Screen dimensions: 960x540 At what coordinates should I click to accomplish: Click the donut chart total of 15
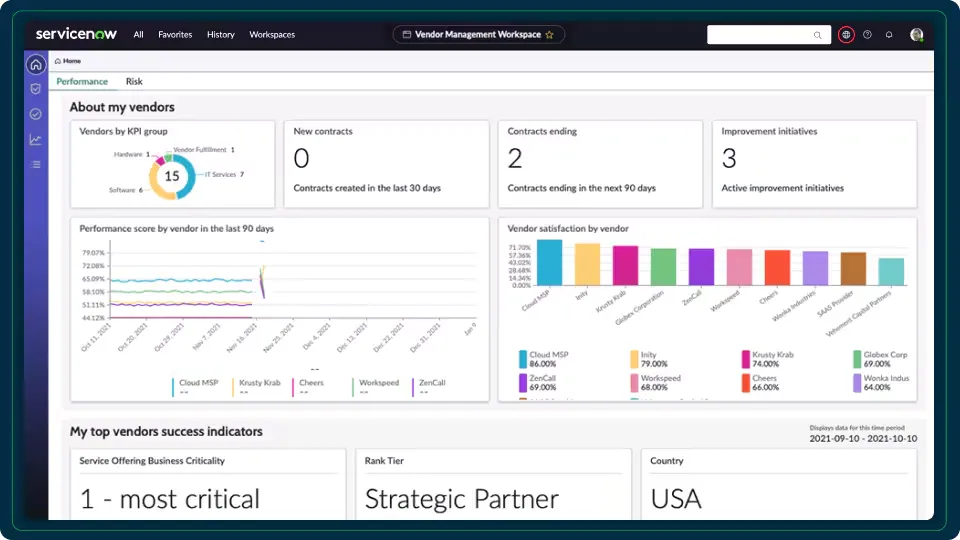coord(172,176)
